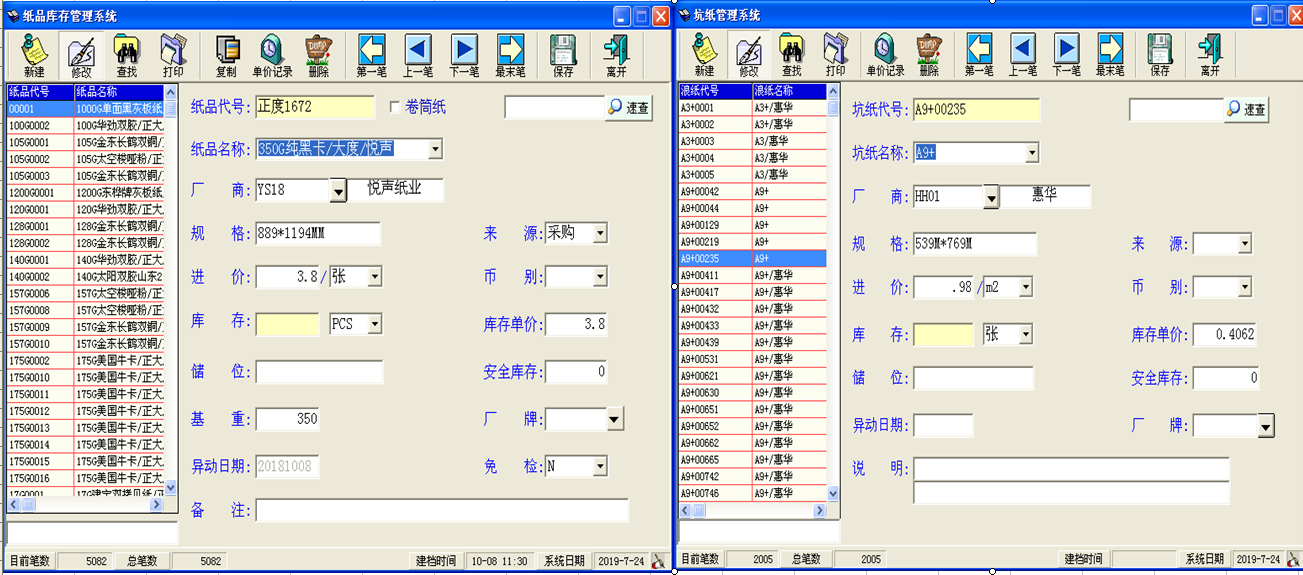
Task: Open the 坑纸名称 A9+ dropdown
Action: (1031, 153)
